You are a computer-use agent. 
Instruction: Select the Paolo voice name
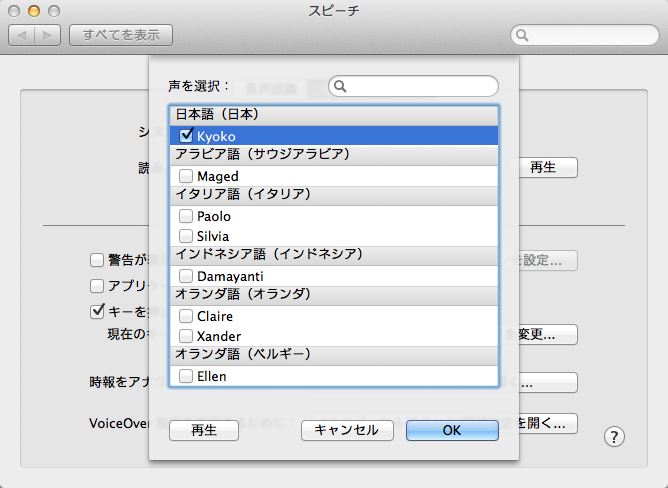coord(214,217)
